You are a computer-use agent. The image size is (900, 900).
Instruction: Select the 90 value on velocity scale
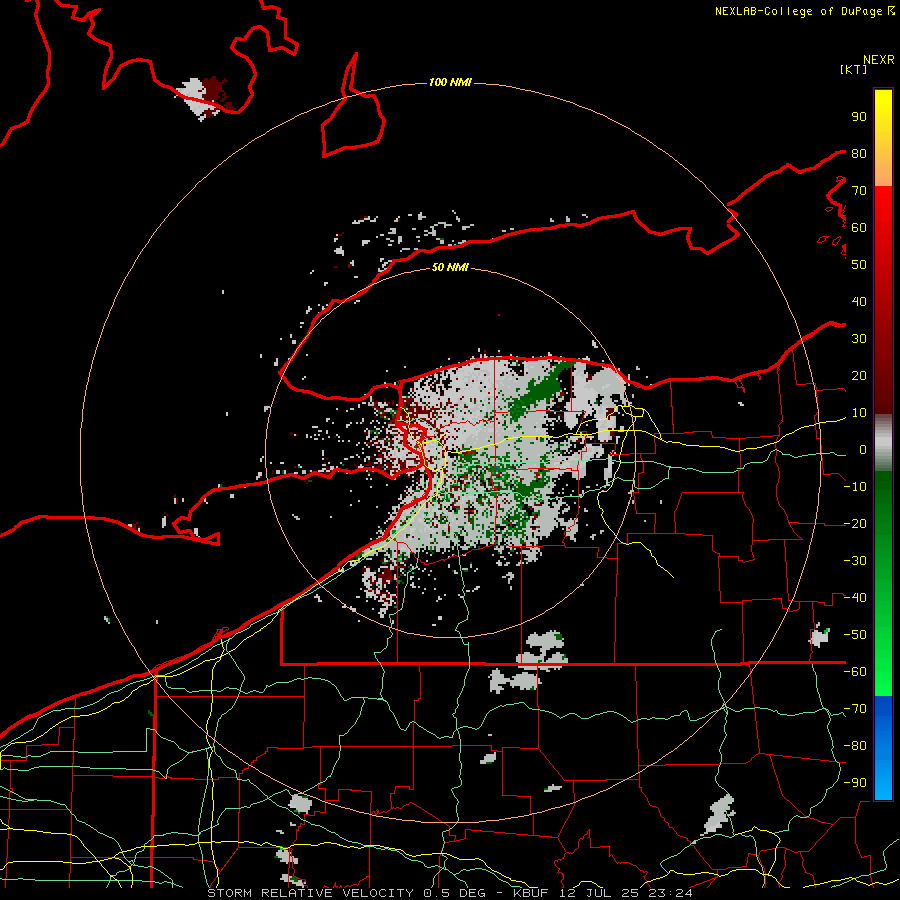coord(859,117)
